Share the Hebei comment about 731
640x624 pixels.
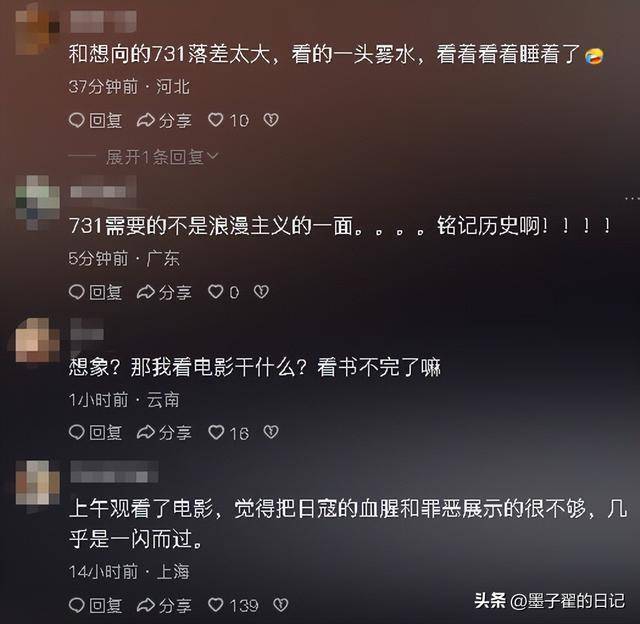click(x=164, y=120)
